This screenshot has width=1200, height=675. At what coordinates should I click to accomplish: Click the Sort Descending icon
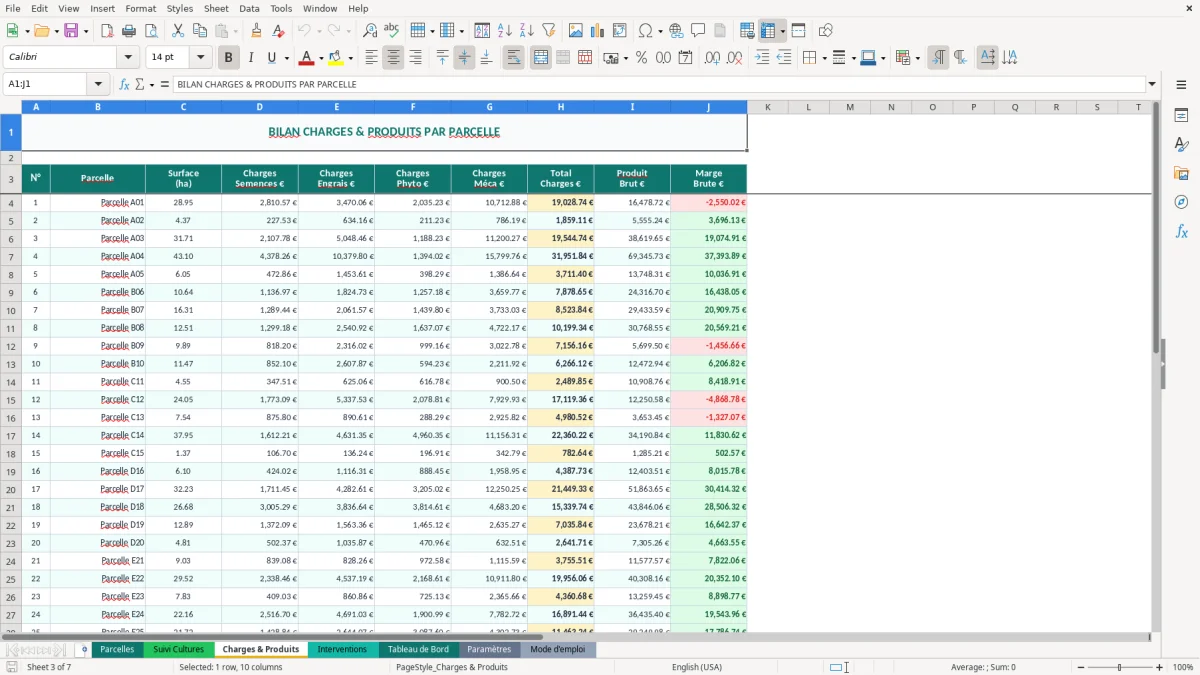coord(527,31)
